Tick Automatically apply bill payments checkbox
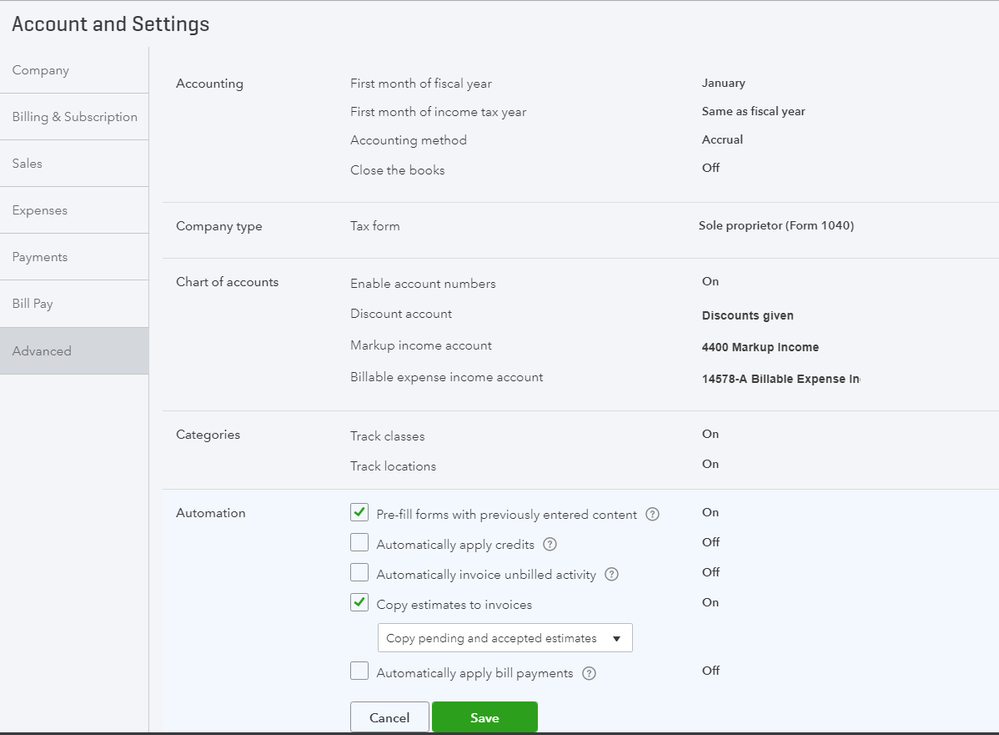999x735 pixels. [x=360, y=672]
